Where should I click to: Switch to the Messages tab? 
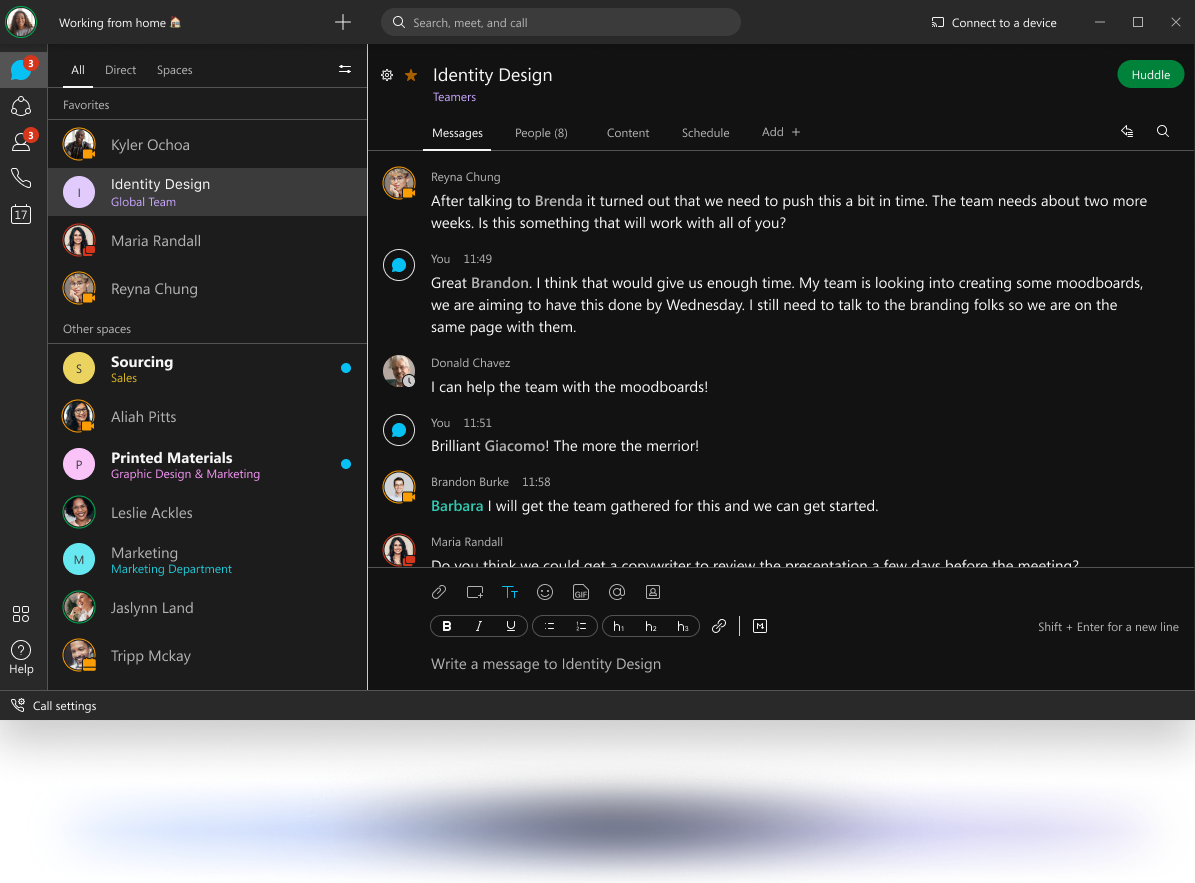click(x=457, y=133)
